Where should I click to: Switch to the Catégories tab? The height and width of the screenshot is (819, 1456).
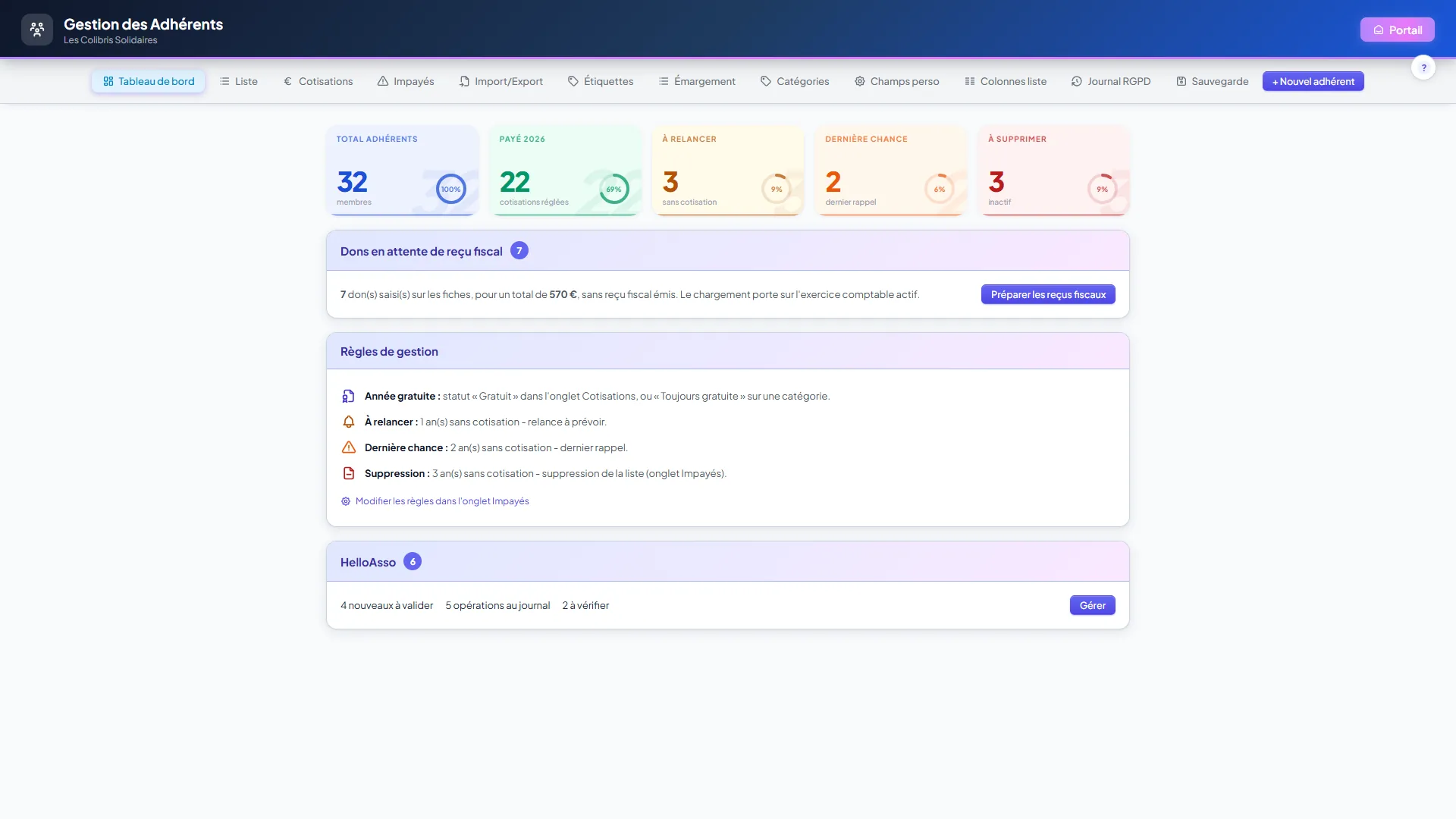tap(795, 81)
